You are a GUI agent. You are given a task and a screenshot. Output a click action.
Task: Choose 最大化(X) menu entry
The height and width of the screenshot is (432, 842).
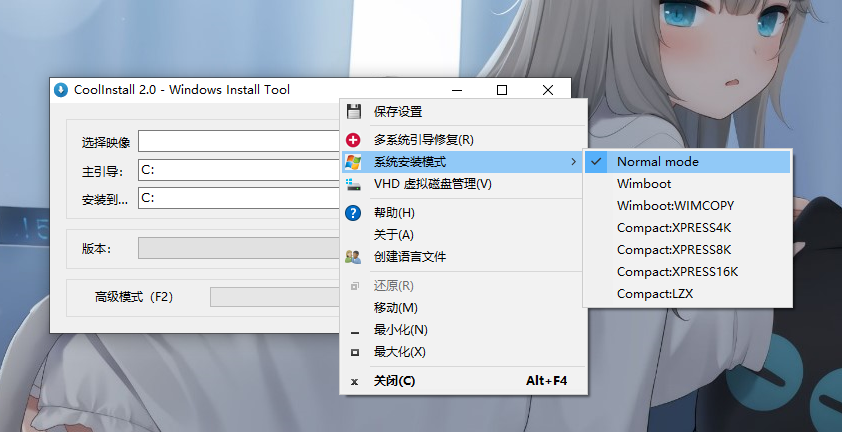(463, 352)
